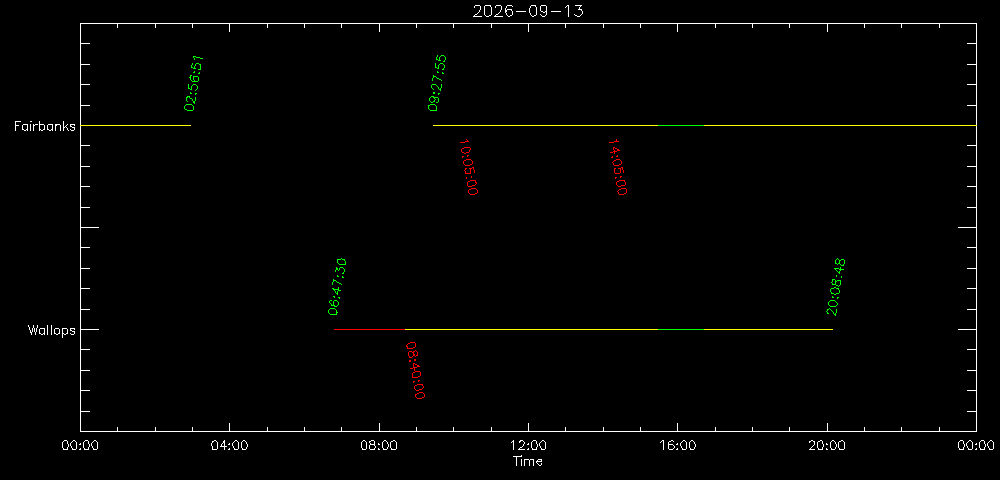Click the 16:00 tick label

[677, 445]
